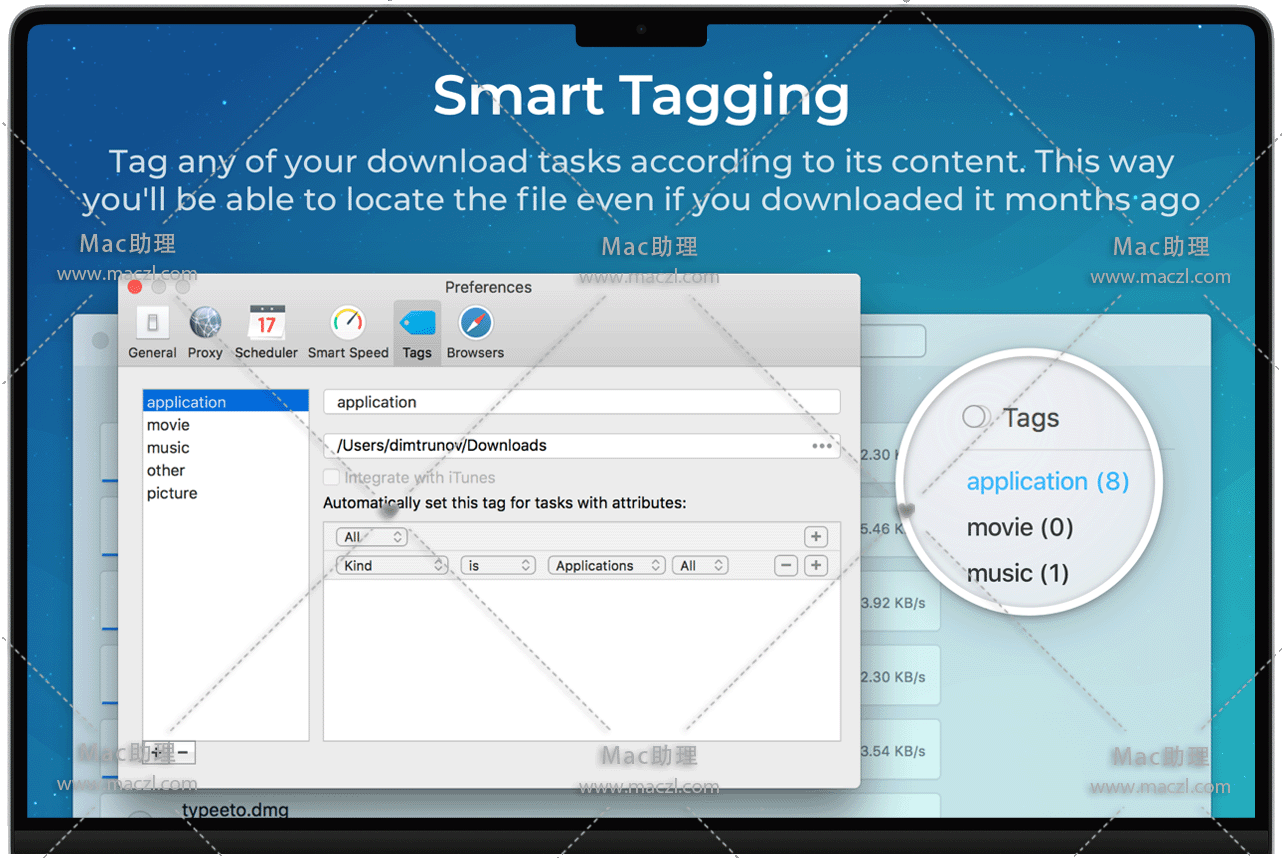Remove selected tag with bottom minus button

pos(183,753)
